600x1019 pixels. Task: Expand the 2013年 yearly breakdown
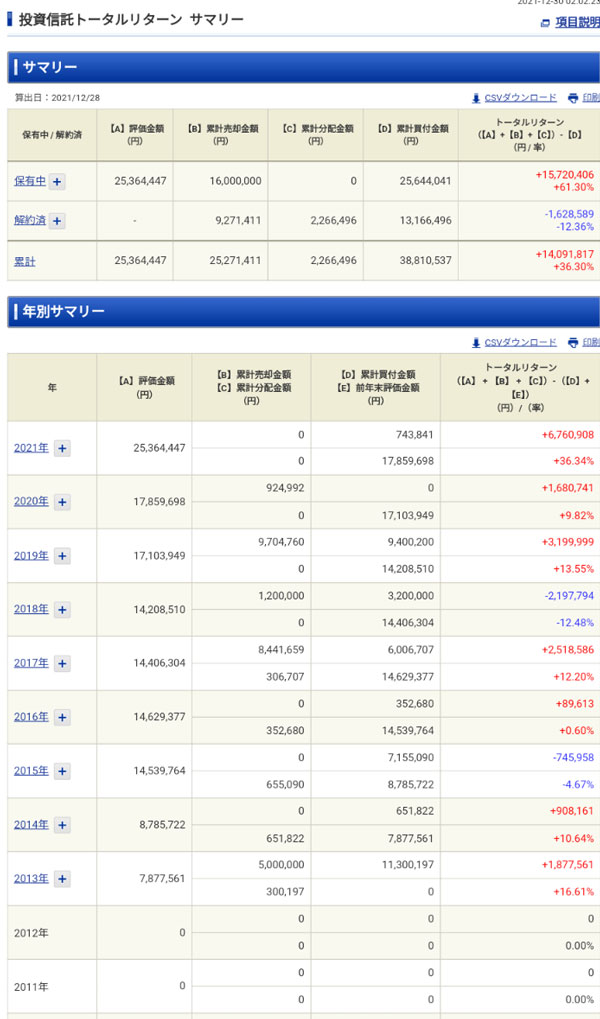click(x=62, y=879)
